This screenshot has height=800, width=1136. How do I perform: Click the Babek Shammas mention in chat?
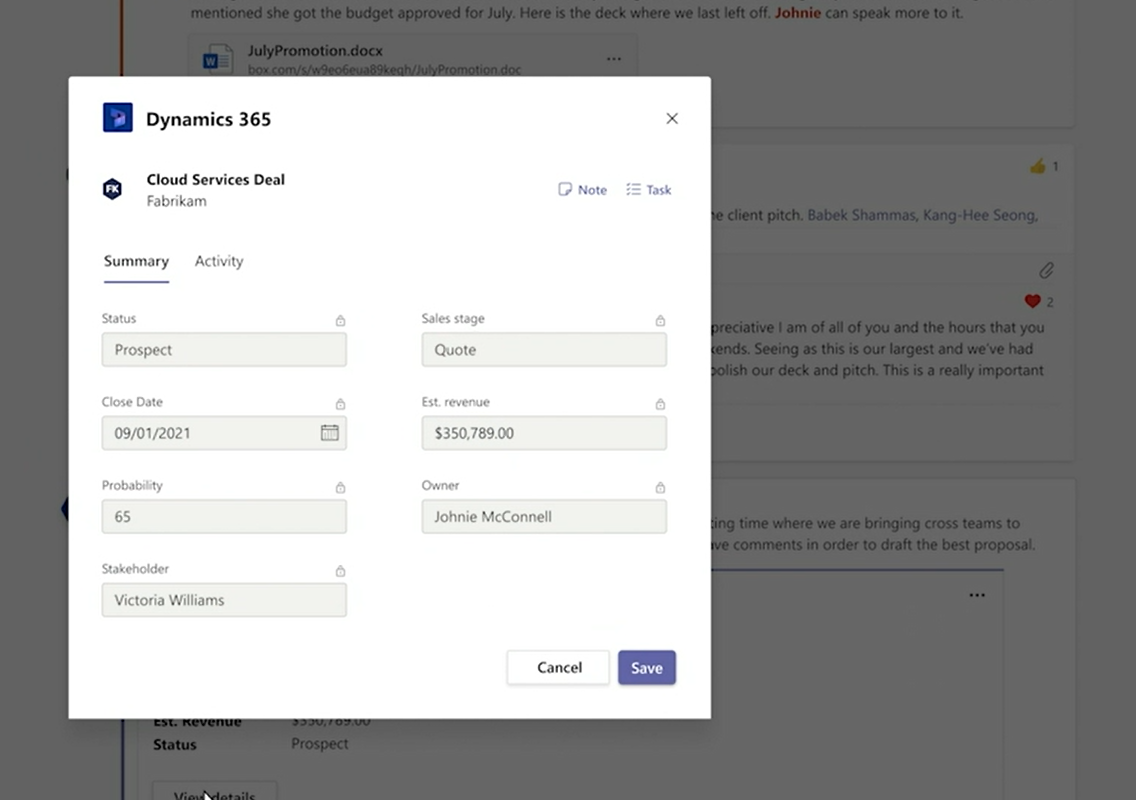point(862,215)
